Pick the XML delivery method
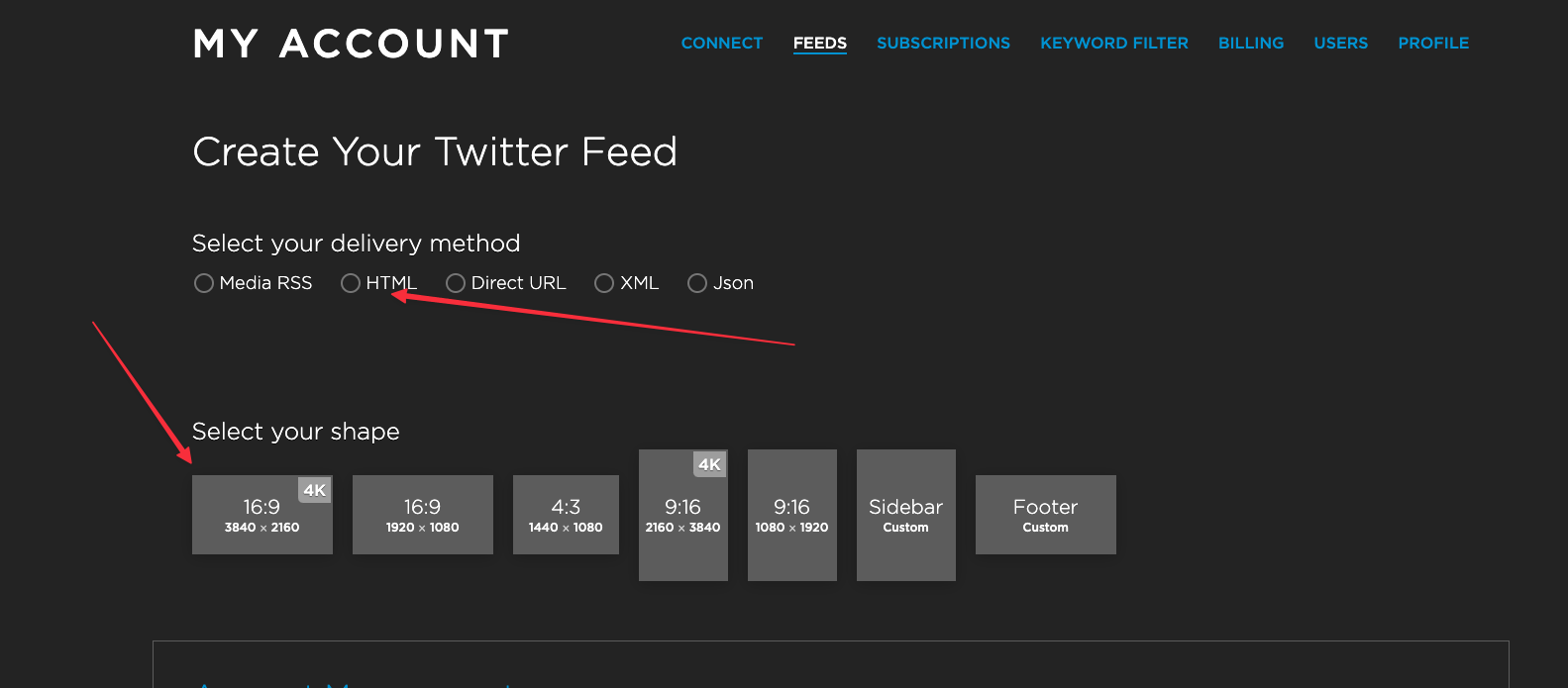The image size is (1568, 688). click(x=604, y=283)
